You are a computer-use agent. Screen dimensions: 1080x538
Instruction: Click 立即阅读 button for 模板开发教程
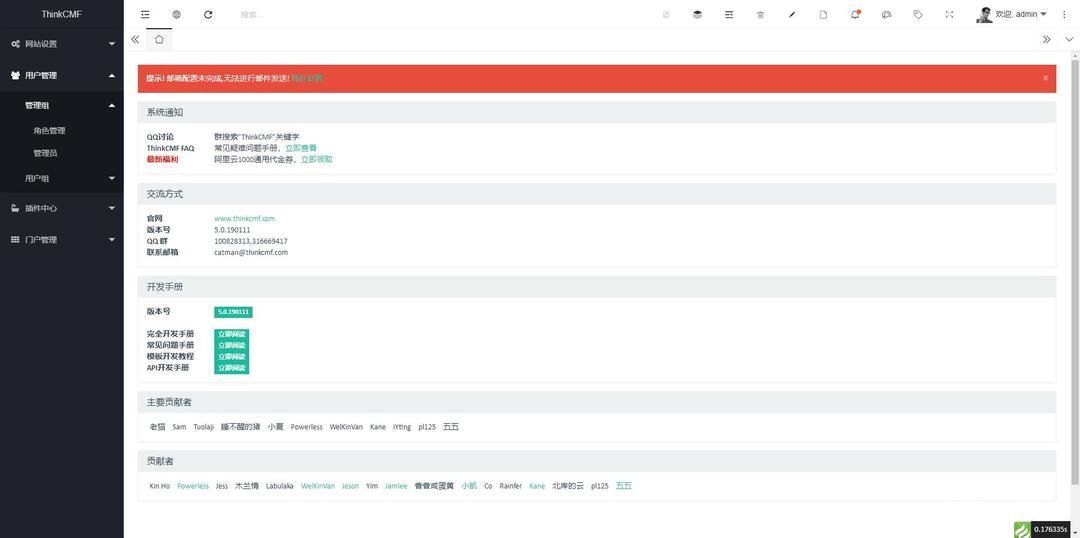point(231,357)
